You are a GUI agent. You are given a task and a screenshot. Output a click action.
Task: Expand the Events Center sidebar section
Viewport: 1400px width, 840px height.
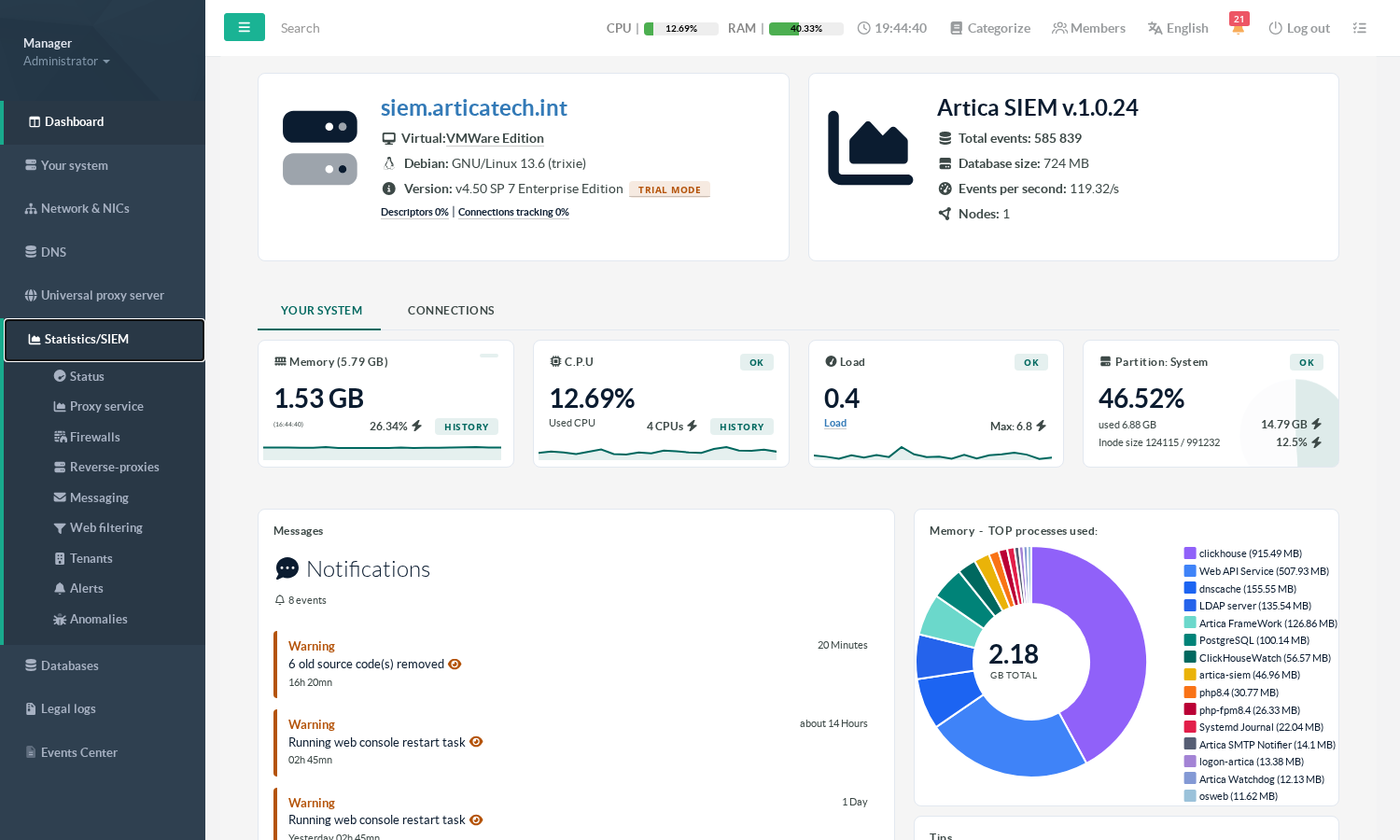[103, 752]
